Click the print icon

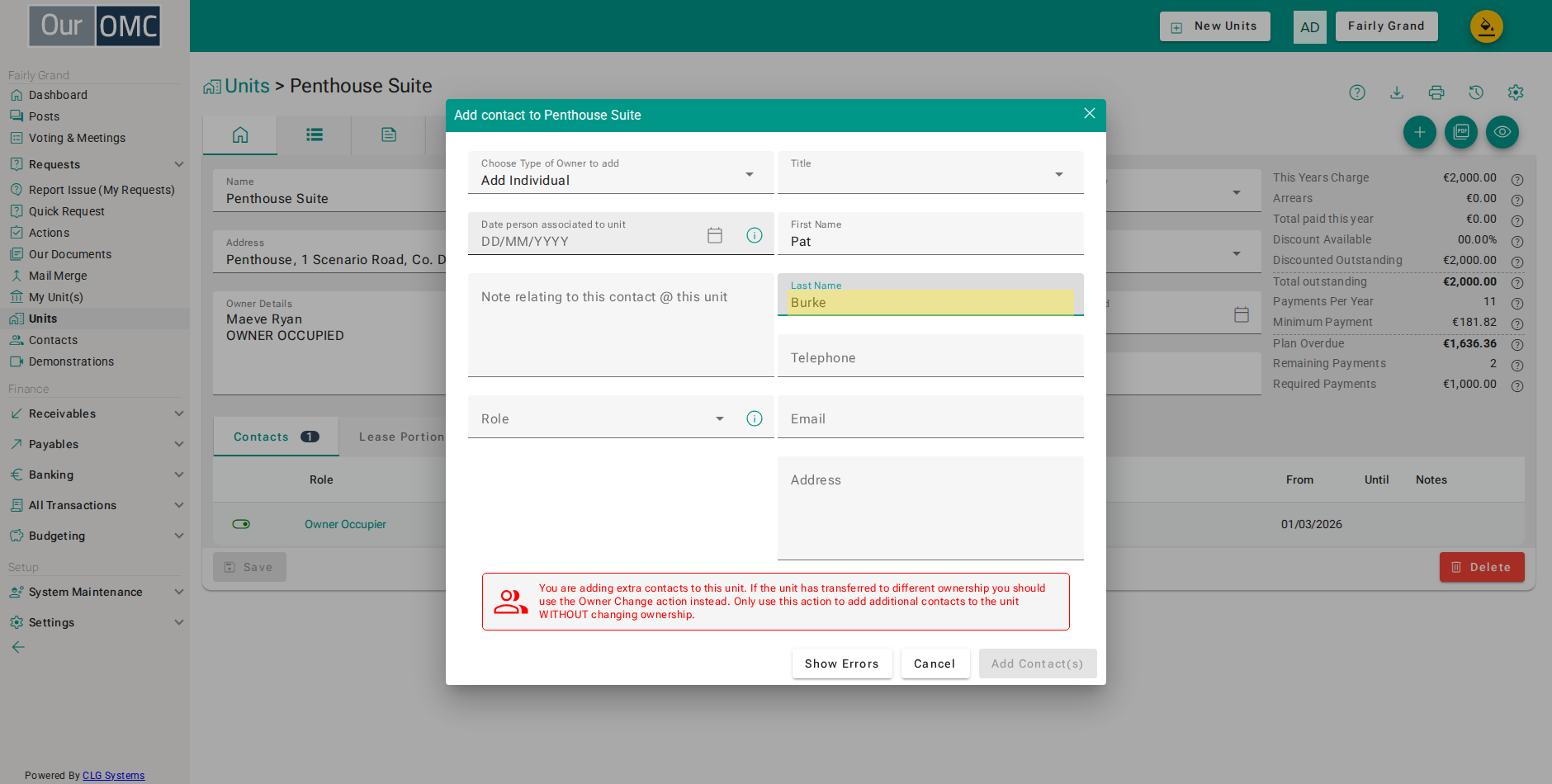1436,92
